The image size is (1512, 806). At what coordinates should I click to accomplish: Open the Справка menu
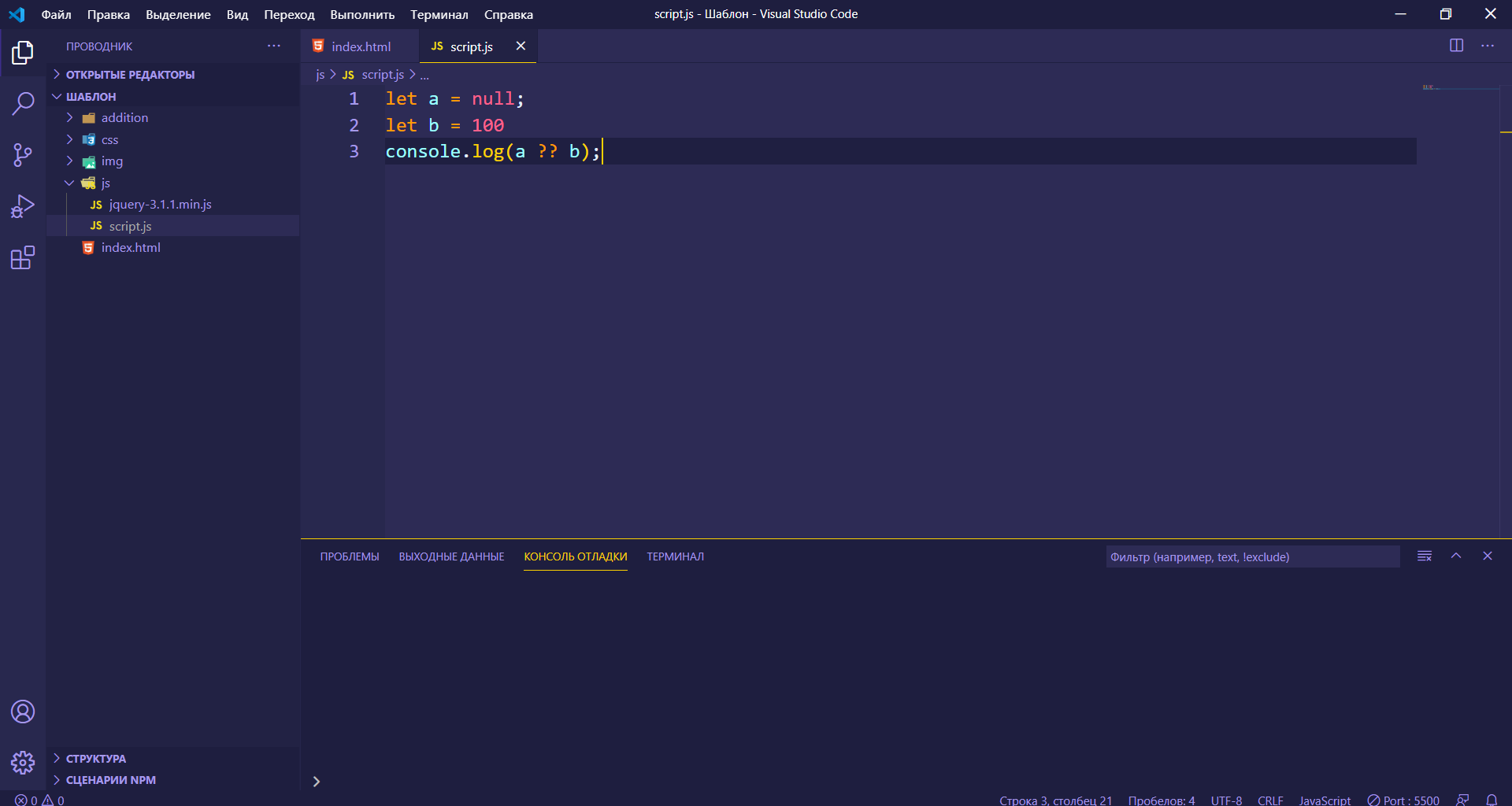click(508, 14)
